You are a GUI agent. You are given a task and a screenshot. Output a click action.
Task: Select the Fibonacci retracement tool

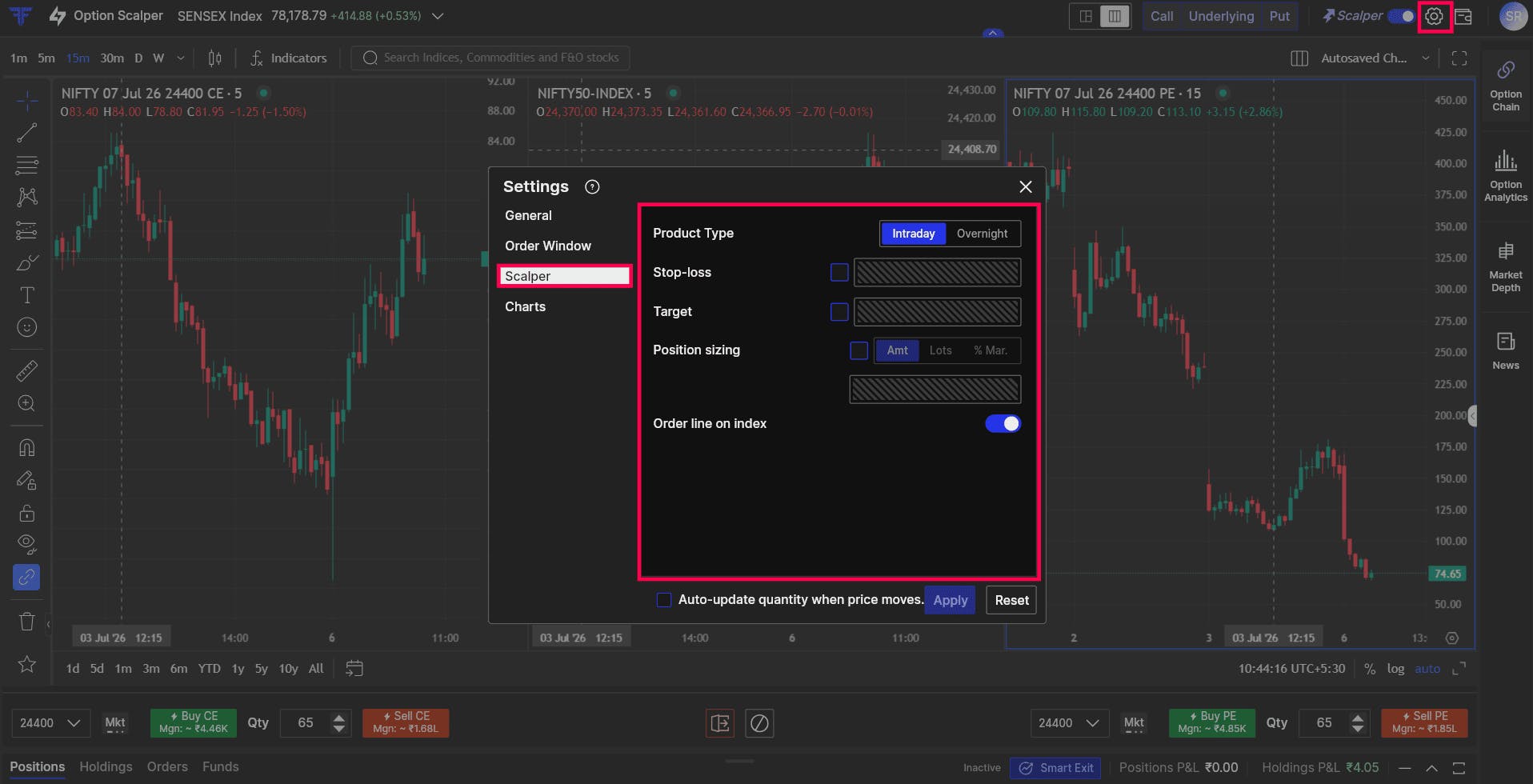tap(27, 165)
